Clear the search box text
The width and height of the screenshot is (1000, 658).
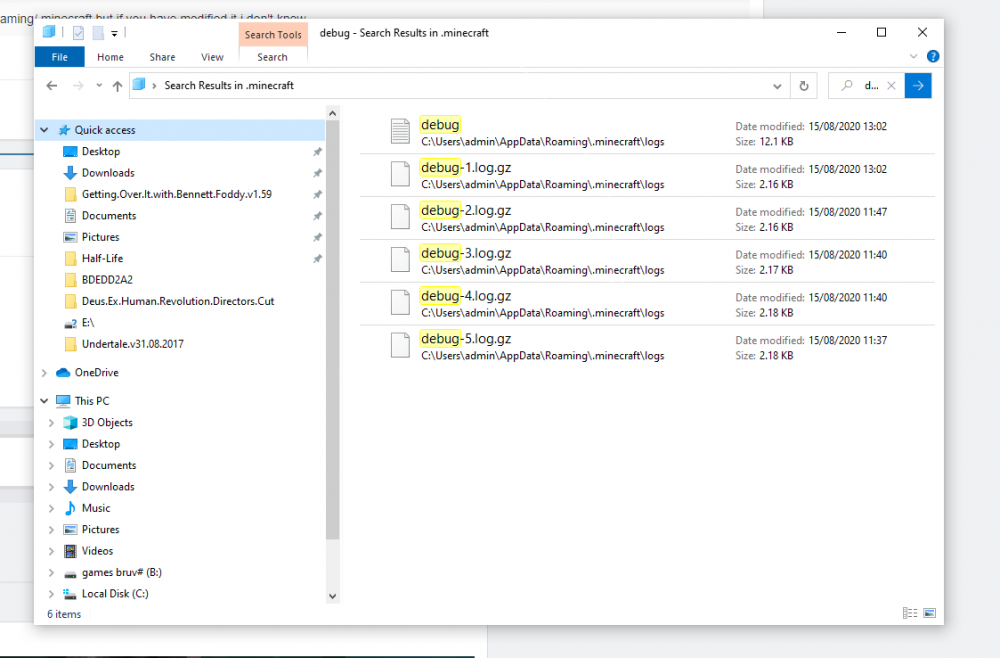(x=892, y=85)
